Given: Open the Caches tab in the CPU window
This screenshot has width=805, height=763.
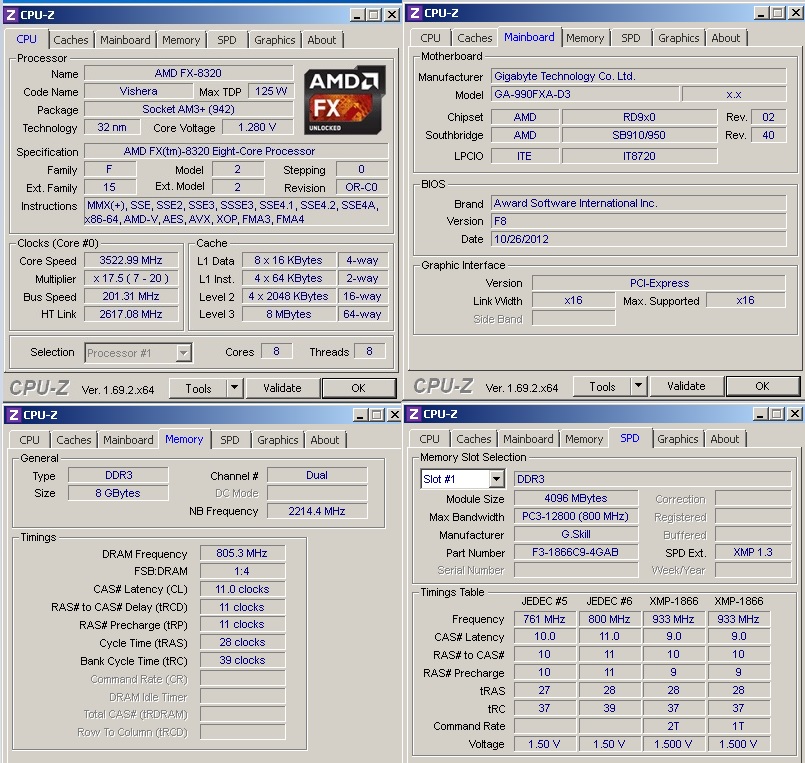Looking at the screenshot, I should click(x=71, y=40).
